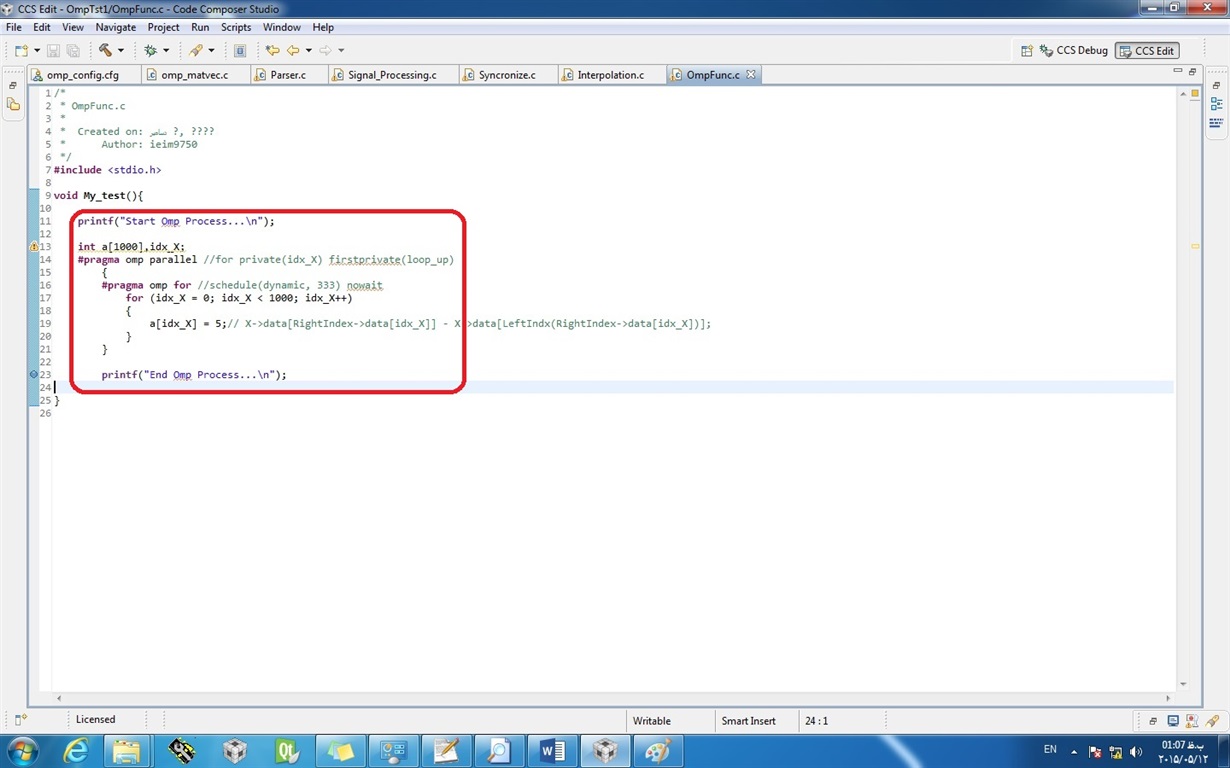Switch to the Syncronize.c tab
1230x768 pixels.
click(507, 75)
